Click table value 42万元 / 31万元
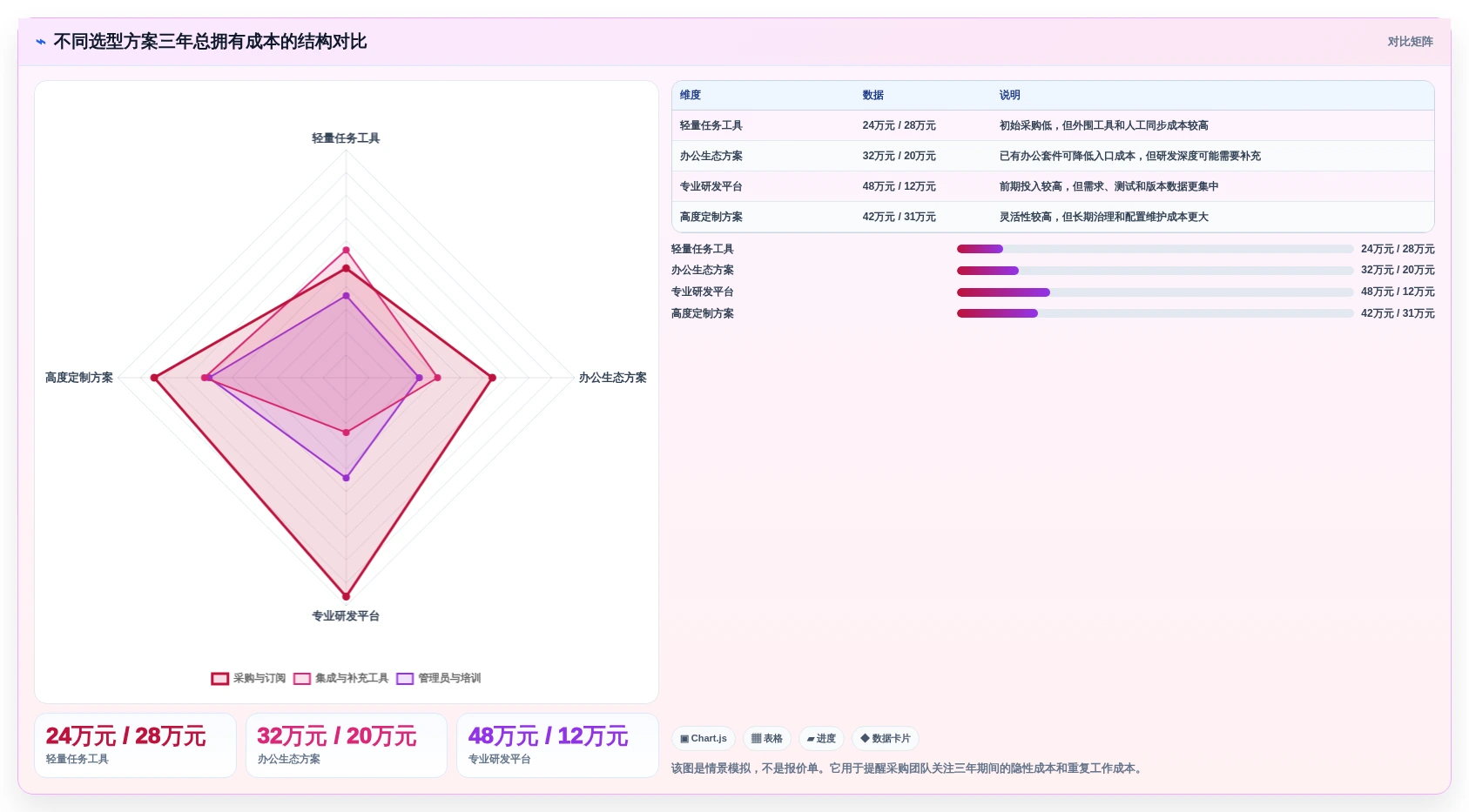The width and height of the screenshot is (1469, 812). click(900, 217)
